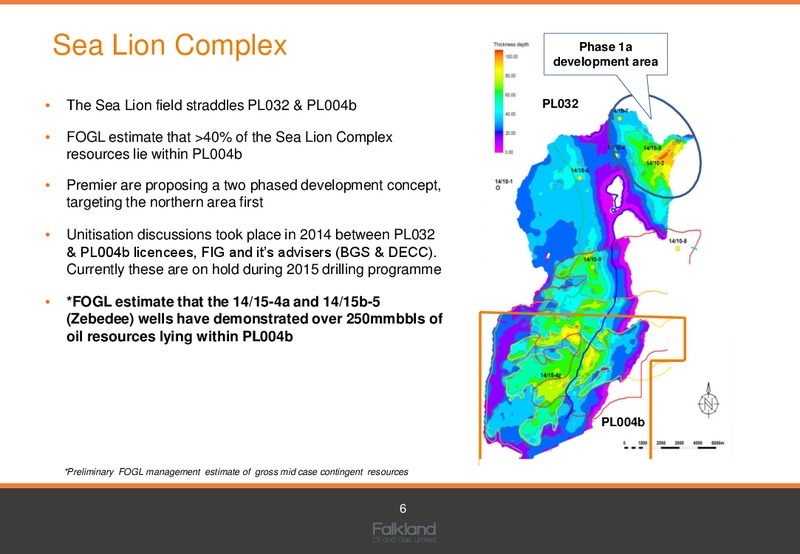Click the 60.00 legend value

coord(510,95)
